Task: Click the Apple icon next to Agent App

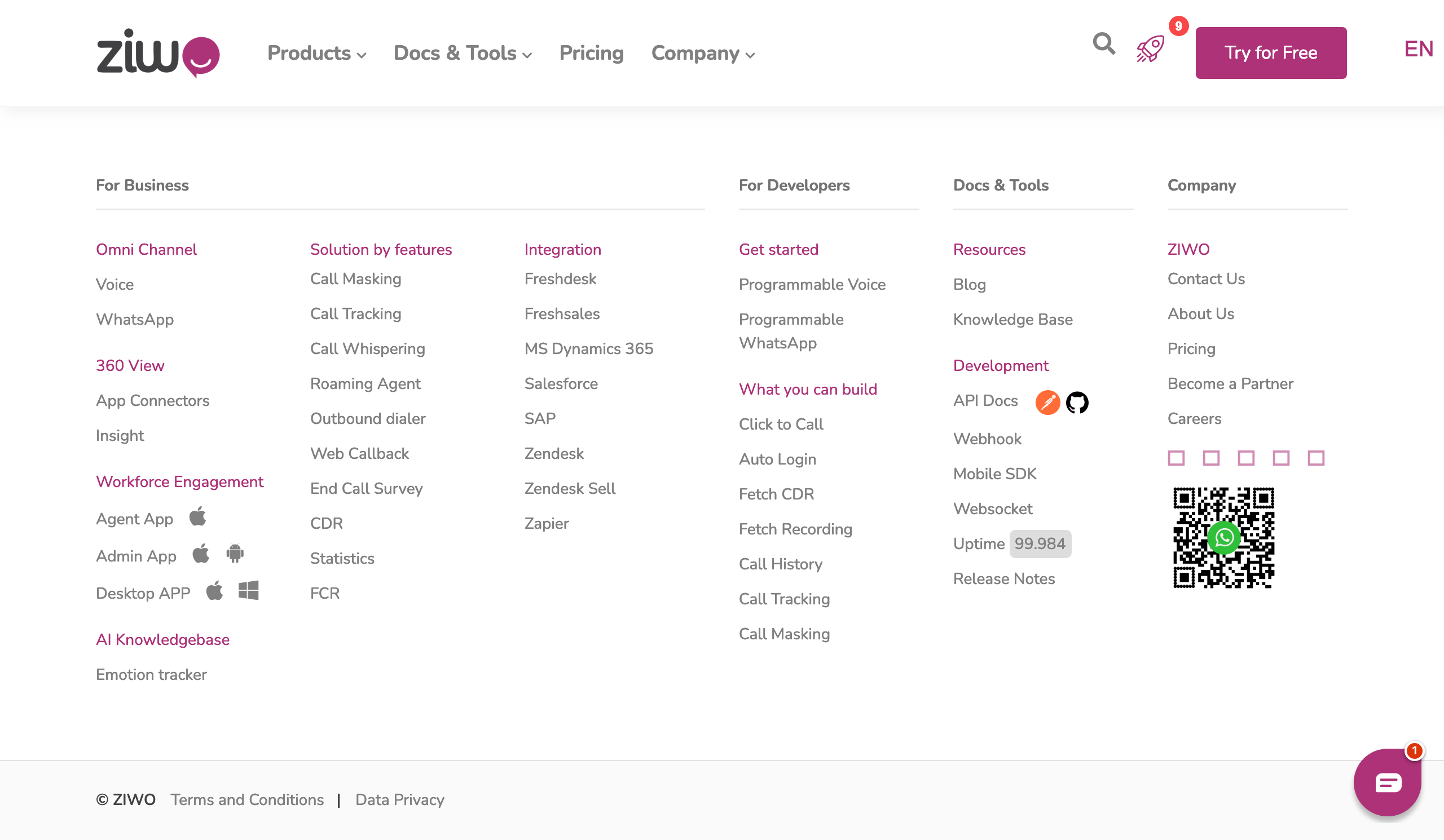Action: tap(197, 516)
